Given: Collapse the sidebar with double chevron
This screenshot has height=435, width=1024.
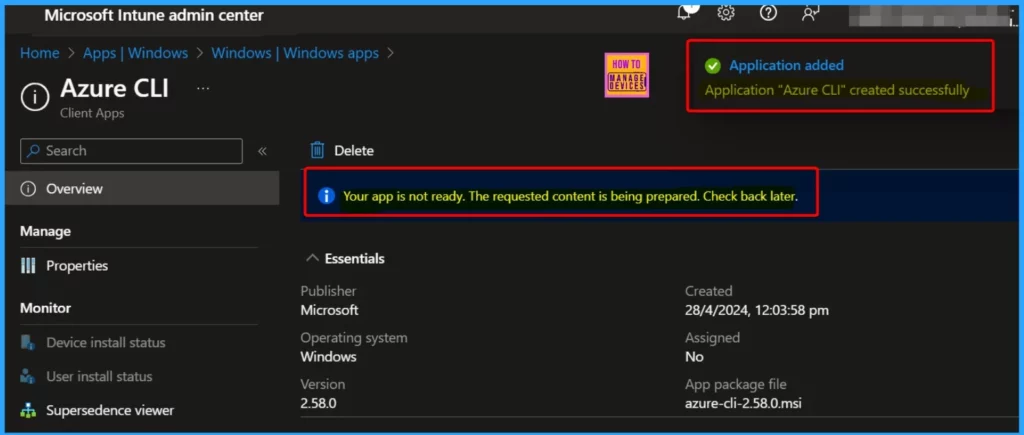Looking at the screenshot, I should (x=262, y=151).
